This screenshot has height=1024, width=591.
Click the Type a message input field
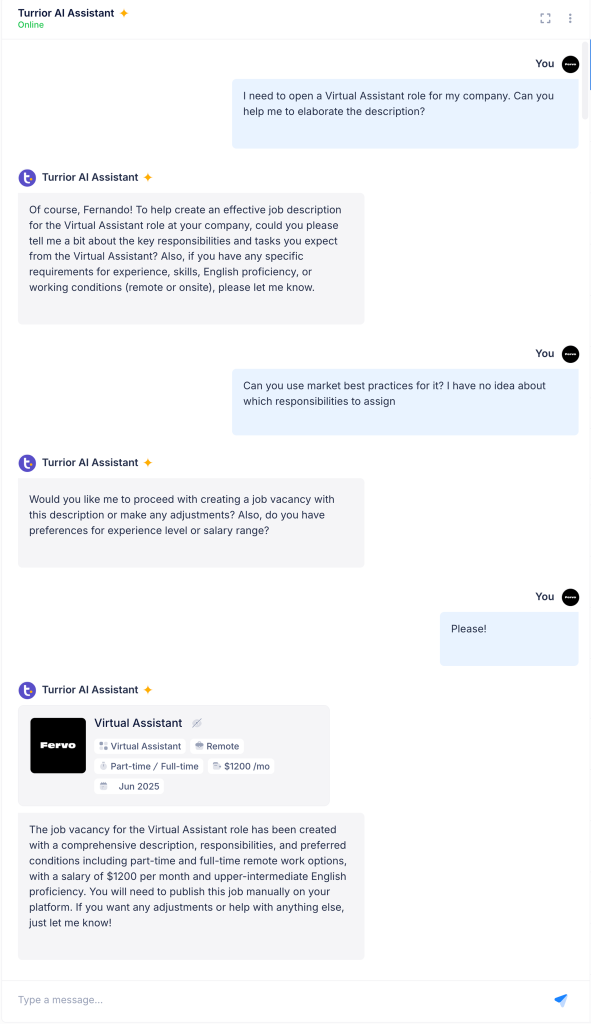point(281,1000)
